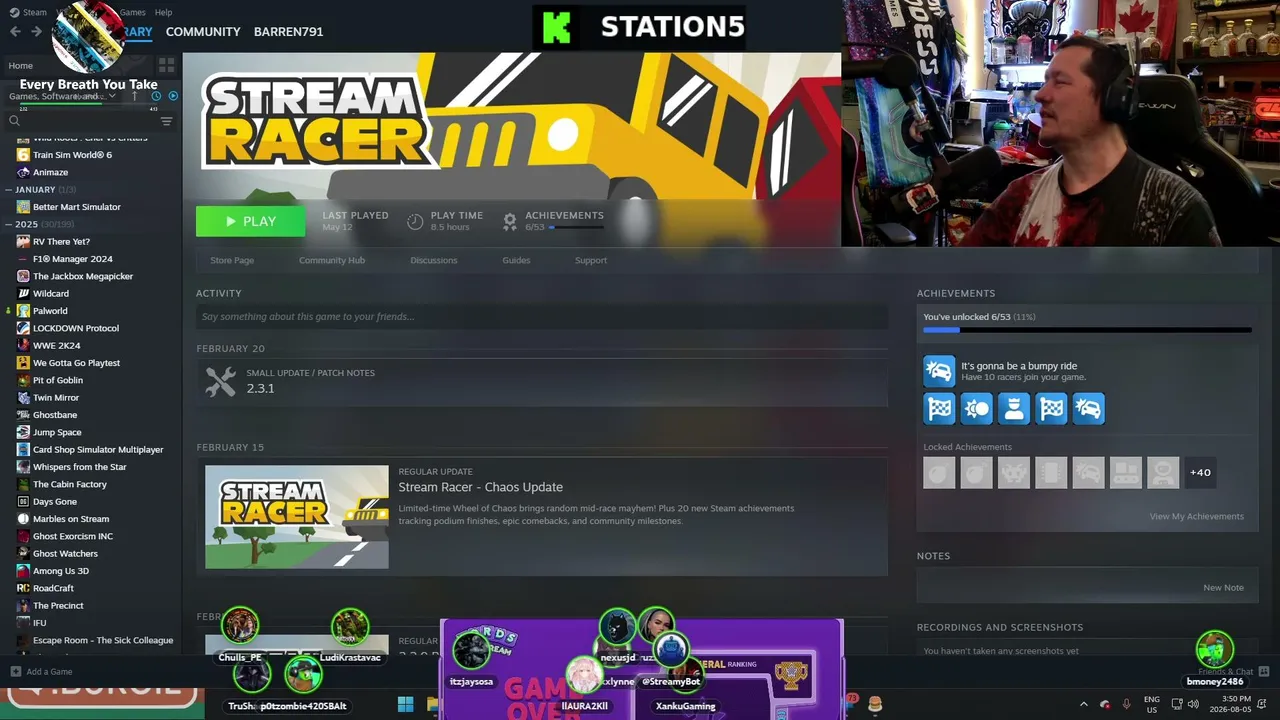
Task: Click the Wildcard game icon
Action: [23, 294]
